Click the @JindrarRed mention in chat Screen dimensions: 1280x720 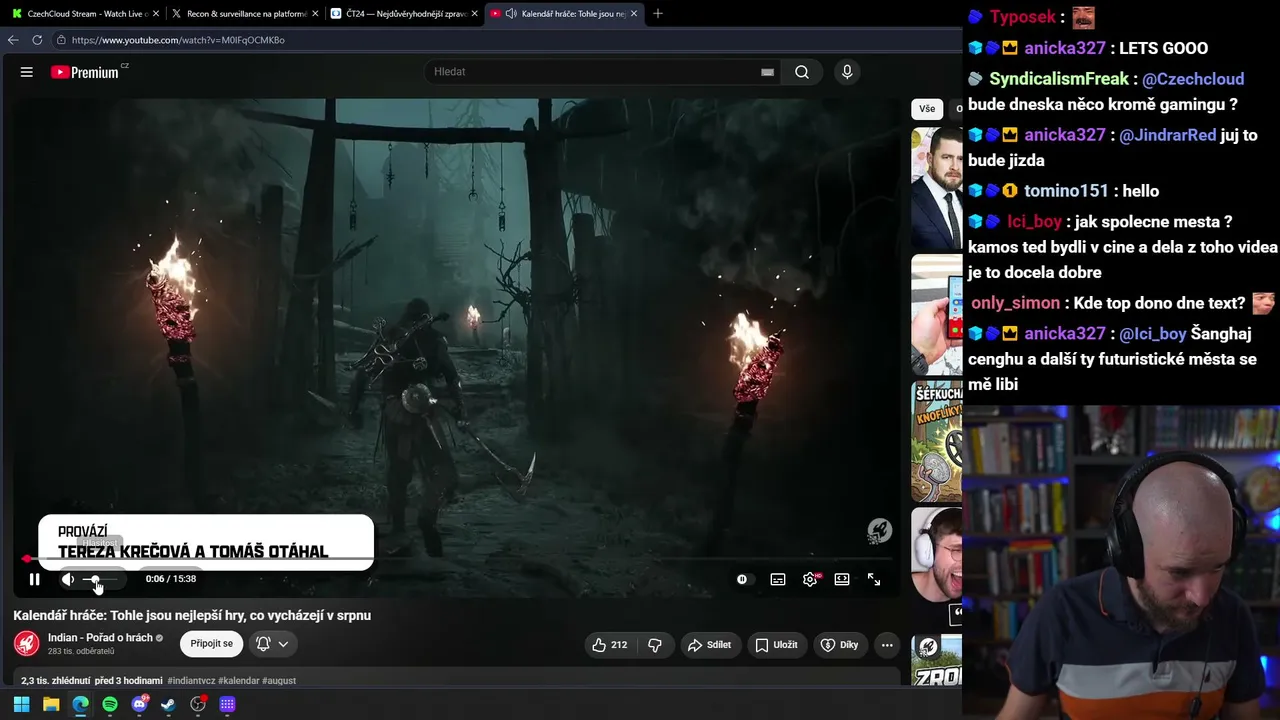coord(1167,135)
